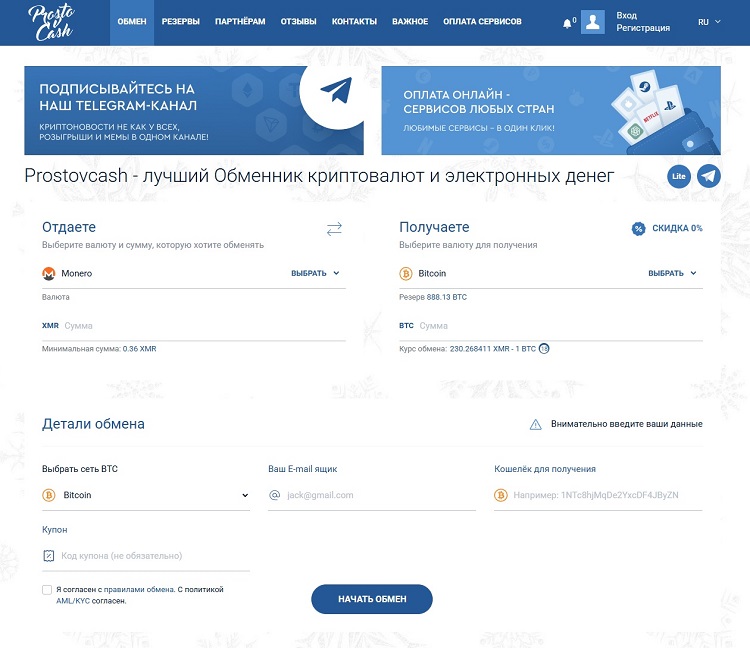Click the @ icon in email field

tap(275, 495)
